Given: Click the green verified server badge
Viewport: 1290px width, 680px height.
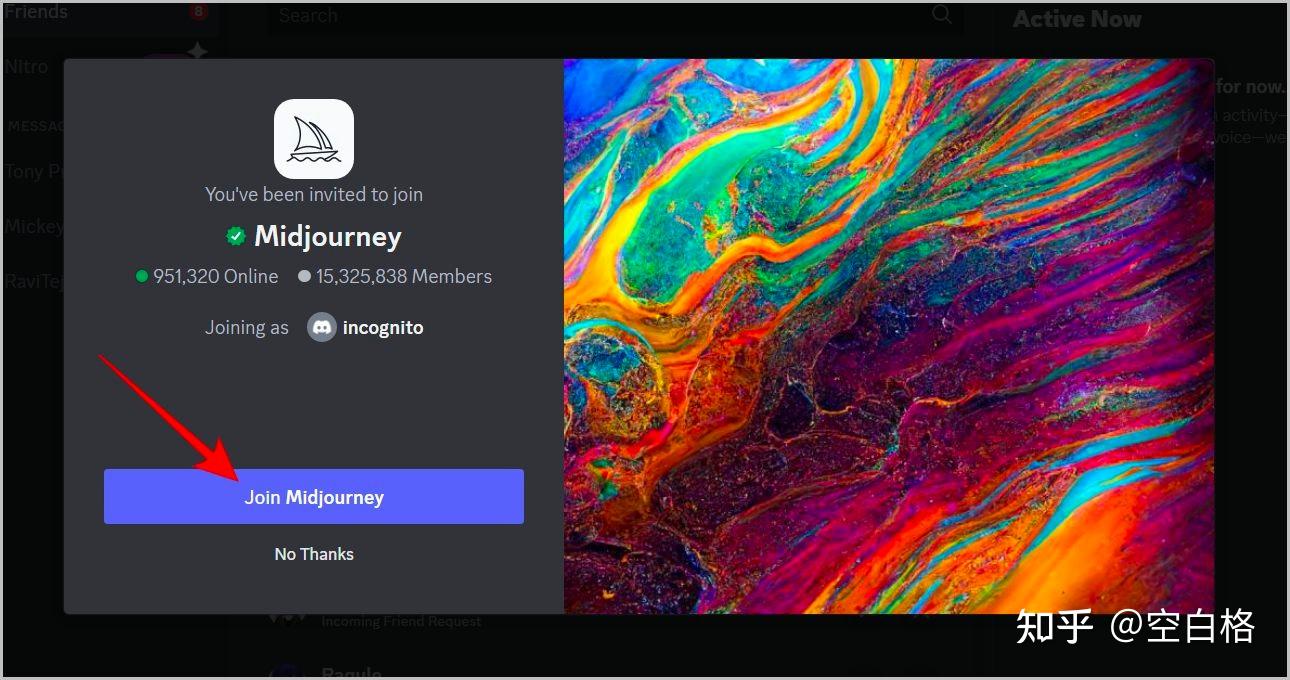Looking at the screenshot, I should tap(236, 236).
